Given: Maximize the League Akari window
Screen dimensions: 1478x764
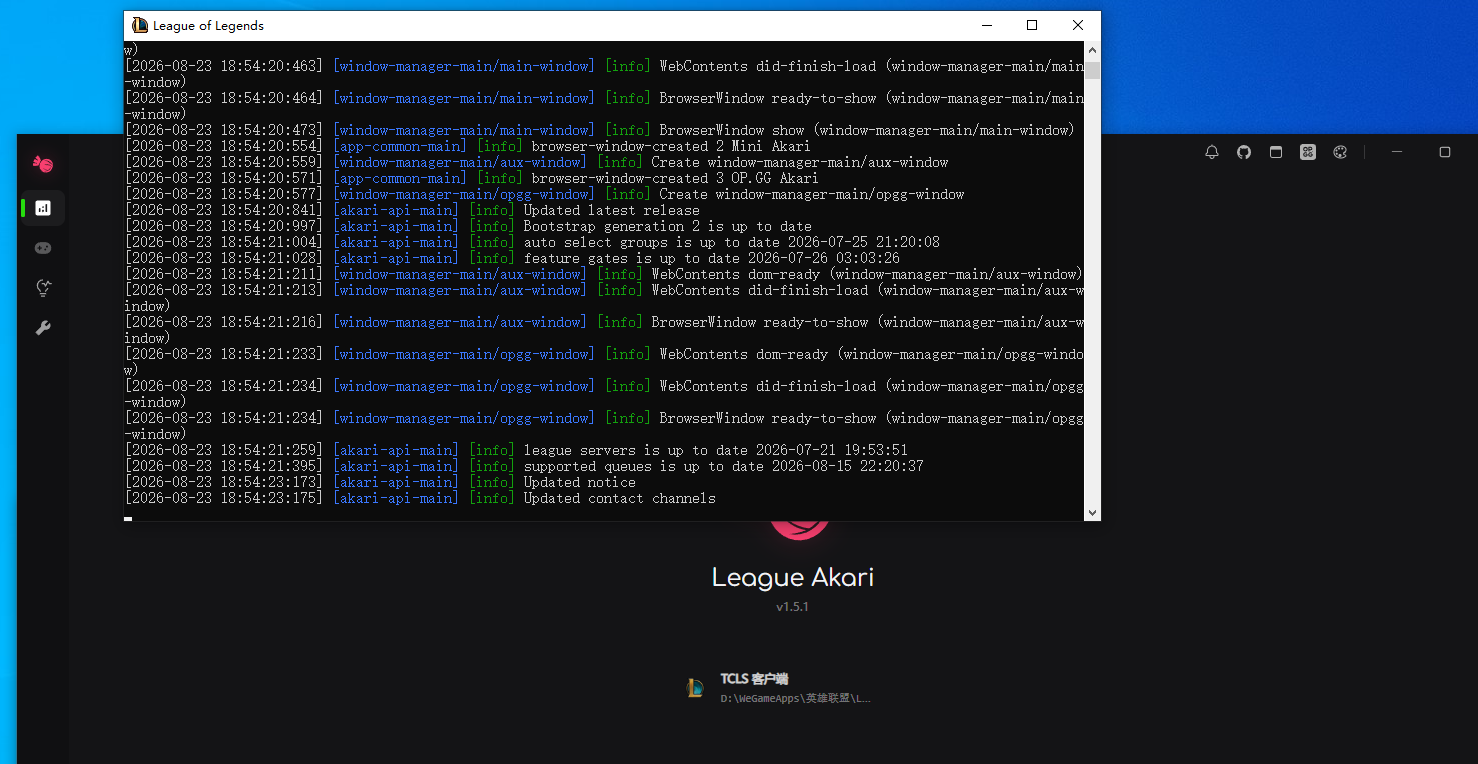Looking at the screenshot, I should tap(1445, 152).
